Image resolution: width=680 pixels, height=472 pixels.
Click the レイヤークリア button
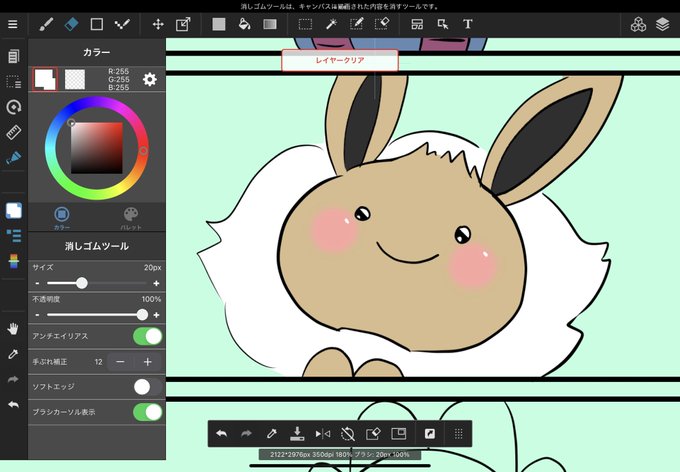coord(340,60)
